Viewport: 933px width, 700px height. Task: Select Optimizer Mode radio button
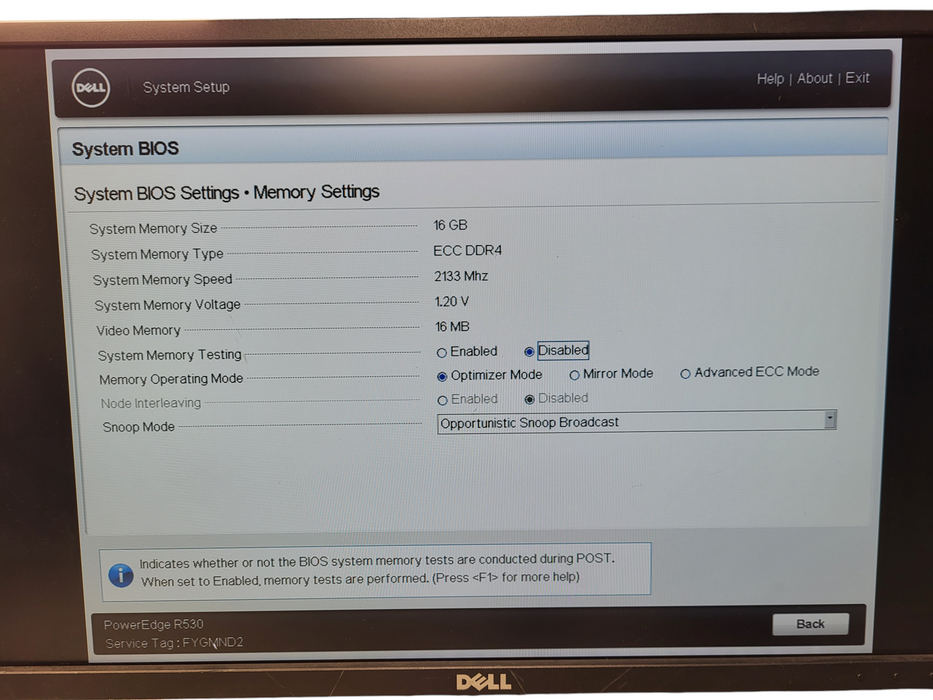[442, 376]
